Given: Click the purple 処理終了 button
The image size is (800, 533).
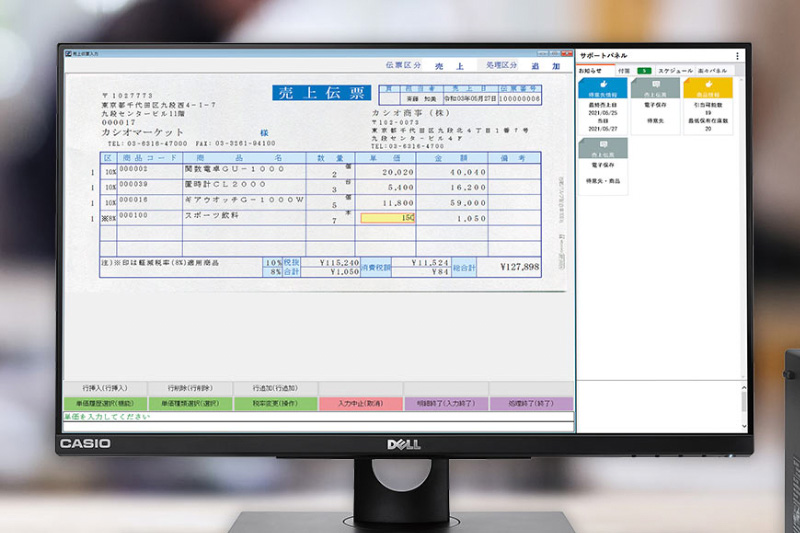Looking at the screenshot, I should (531, 403).
